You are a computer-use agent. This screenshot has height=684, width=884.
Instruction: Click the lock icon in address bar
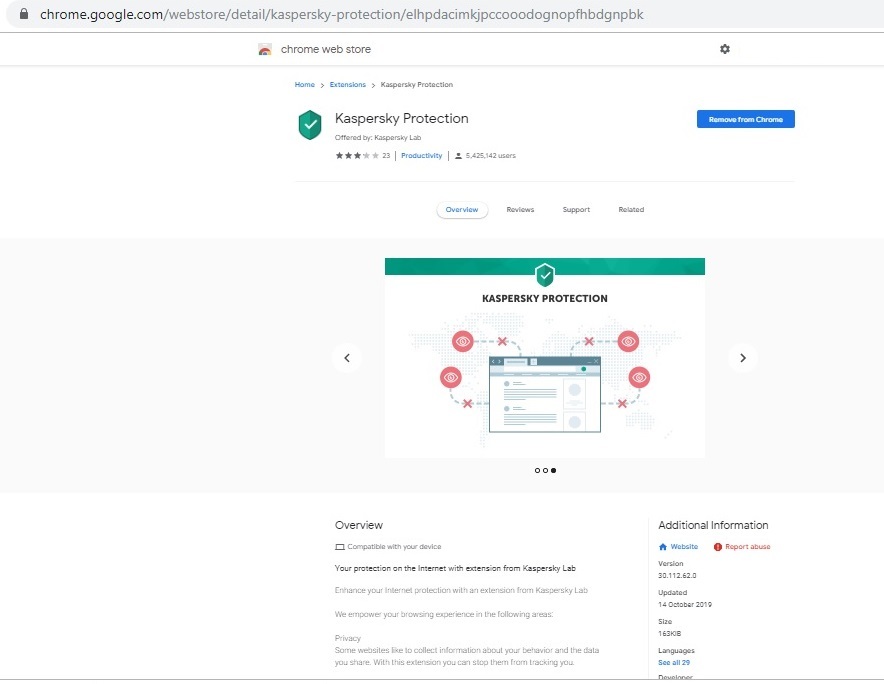(x=24, y=14)
